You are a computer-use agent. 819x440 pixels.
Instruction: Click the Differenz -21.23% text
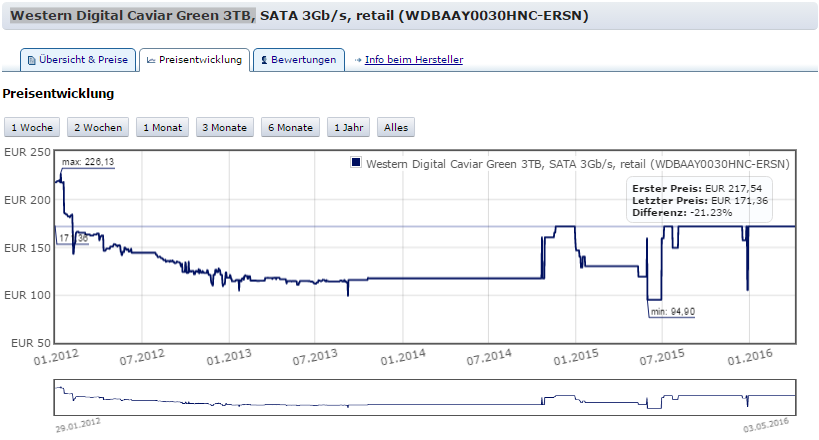pyautogui.click(x=682, y=213)
